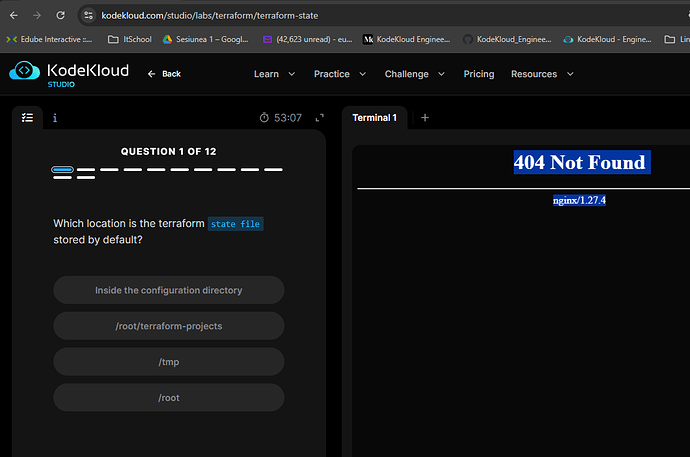Click the Back button beside the logo
The image size is (690, 457).
(x=164, y=74)
